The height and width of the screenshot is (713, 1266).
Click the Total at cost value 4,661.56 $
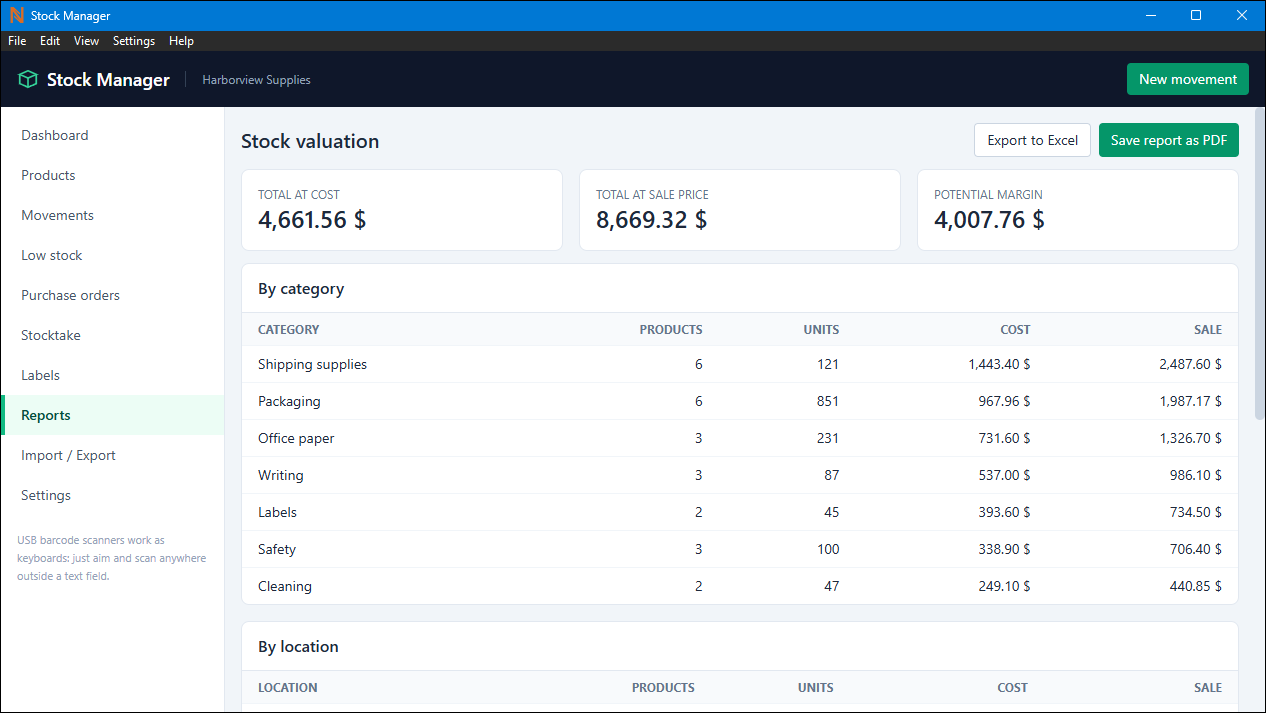pyautogui.click(x=312, y=220)
